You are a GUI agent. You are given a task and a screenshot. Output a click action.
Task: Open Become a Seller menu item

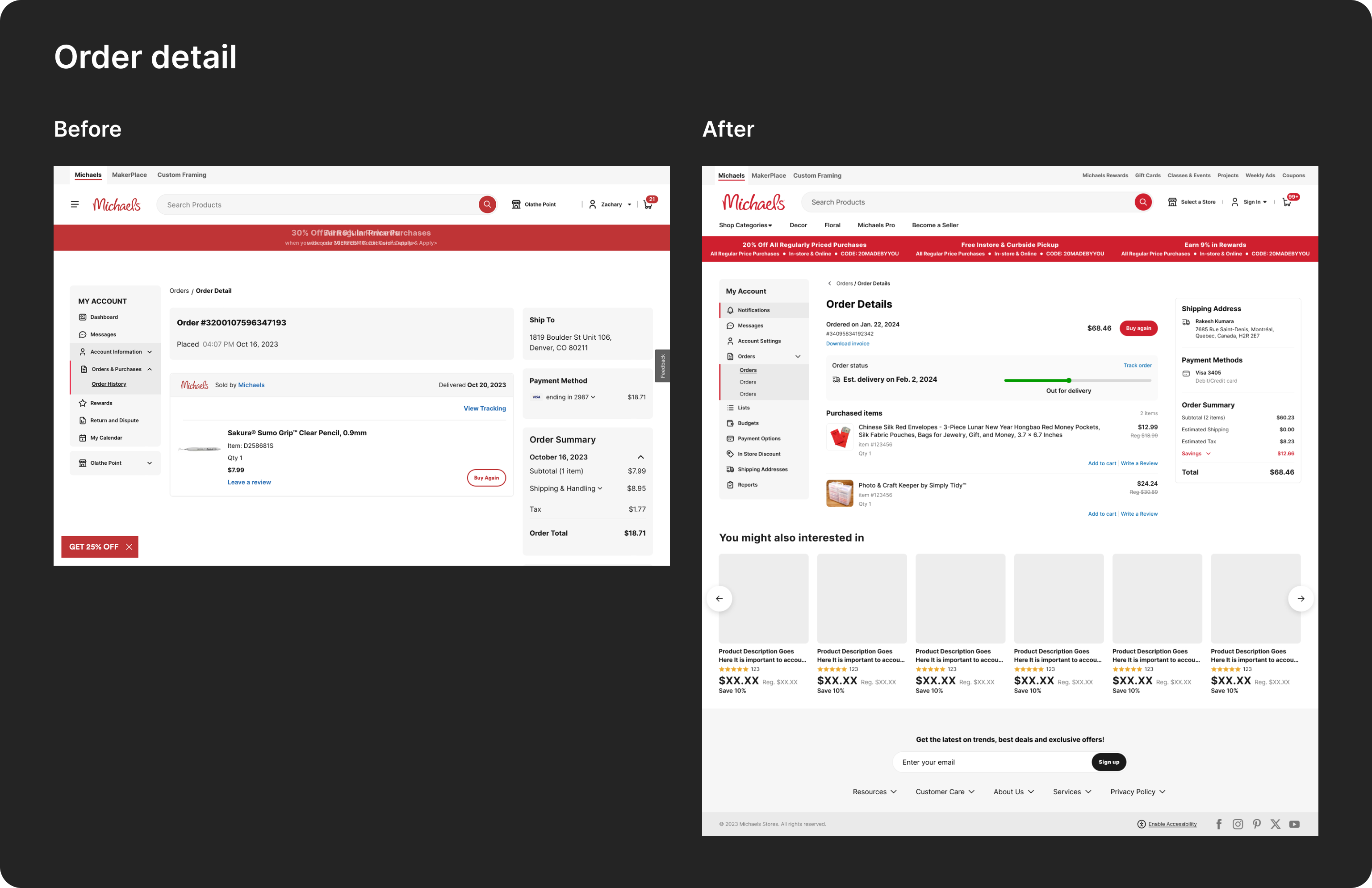[x=935, y=225]
